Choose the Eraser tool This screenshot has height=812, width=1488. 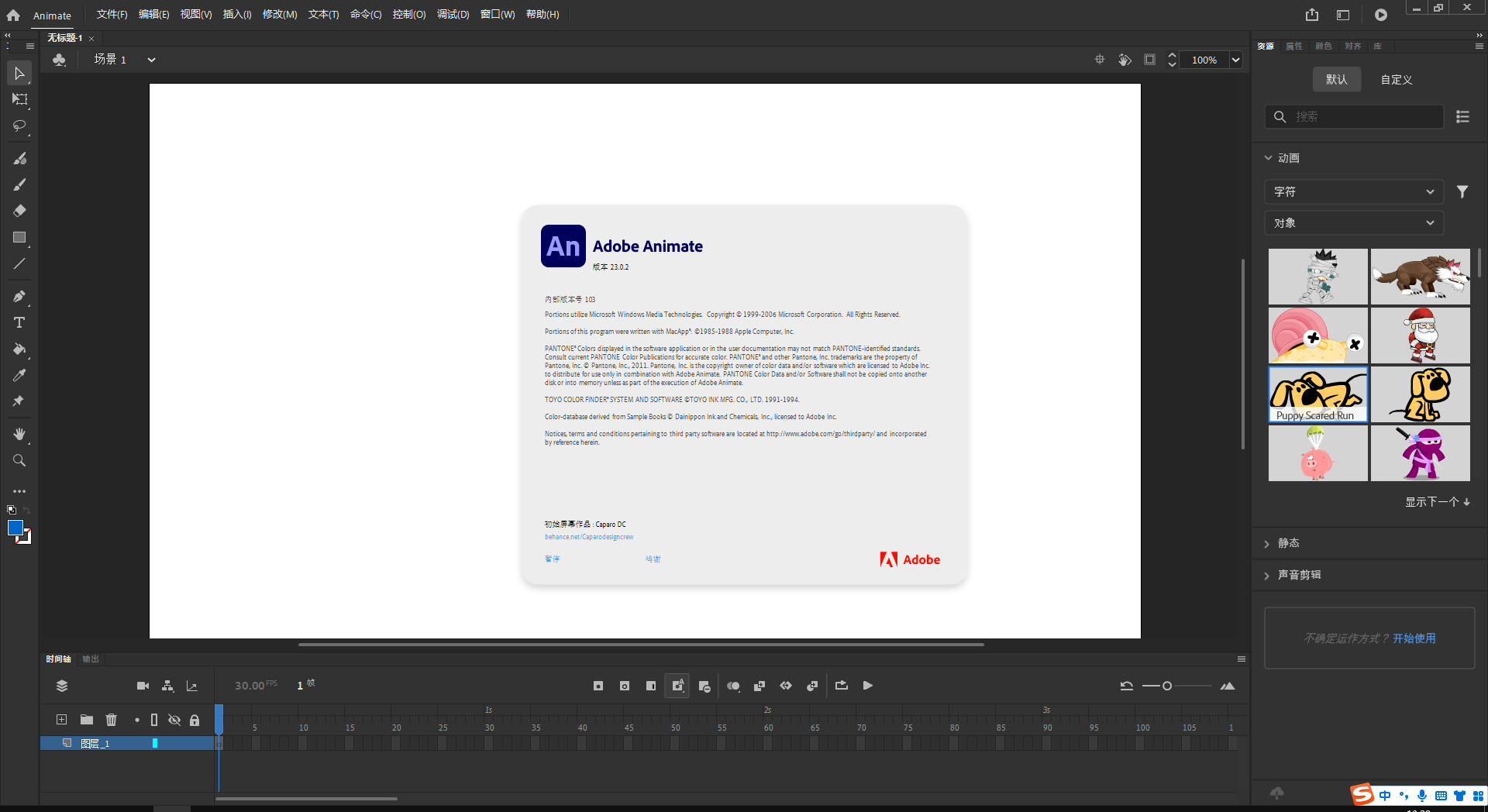19,210
